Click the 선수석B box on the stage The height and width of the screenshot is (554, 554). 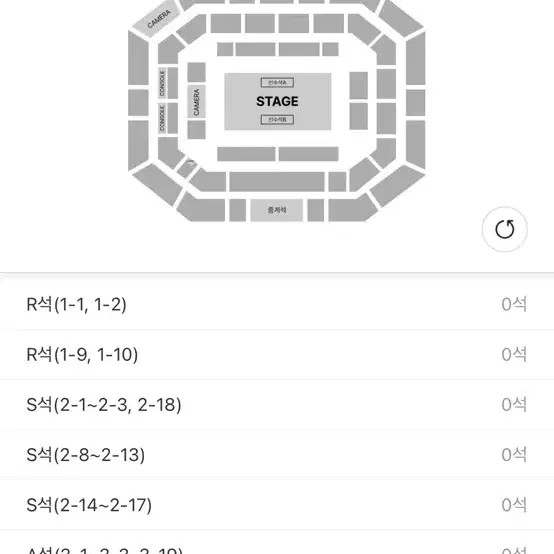[277, 120]
